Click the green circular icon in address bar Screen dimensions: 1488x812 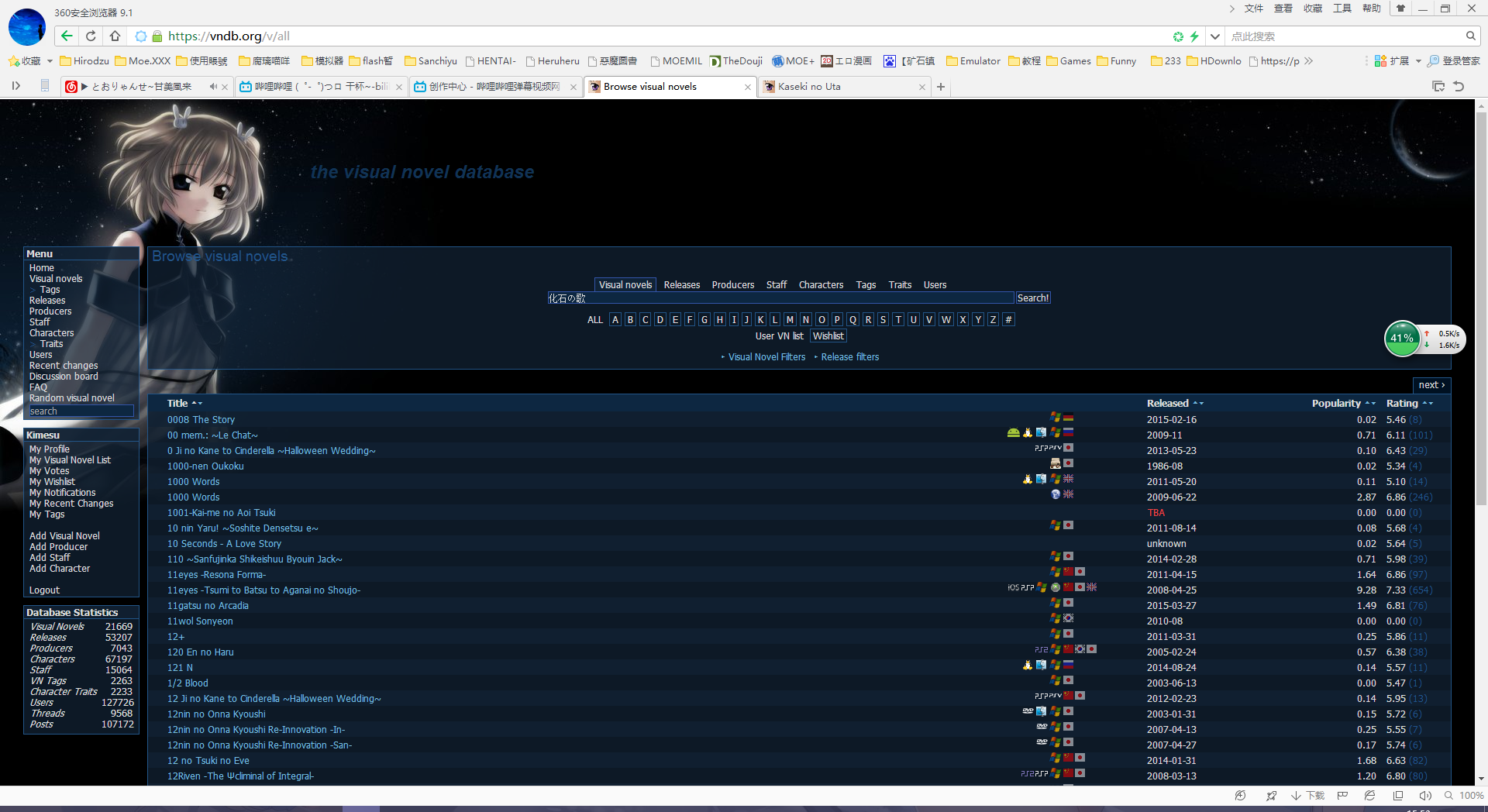[1178, 36]
